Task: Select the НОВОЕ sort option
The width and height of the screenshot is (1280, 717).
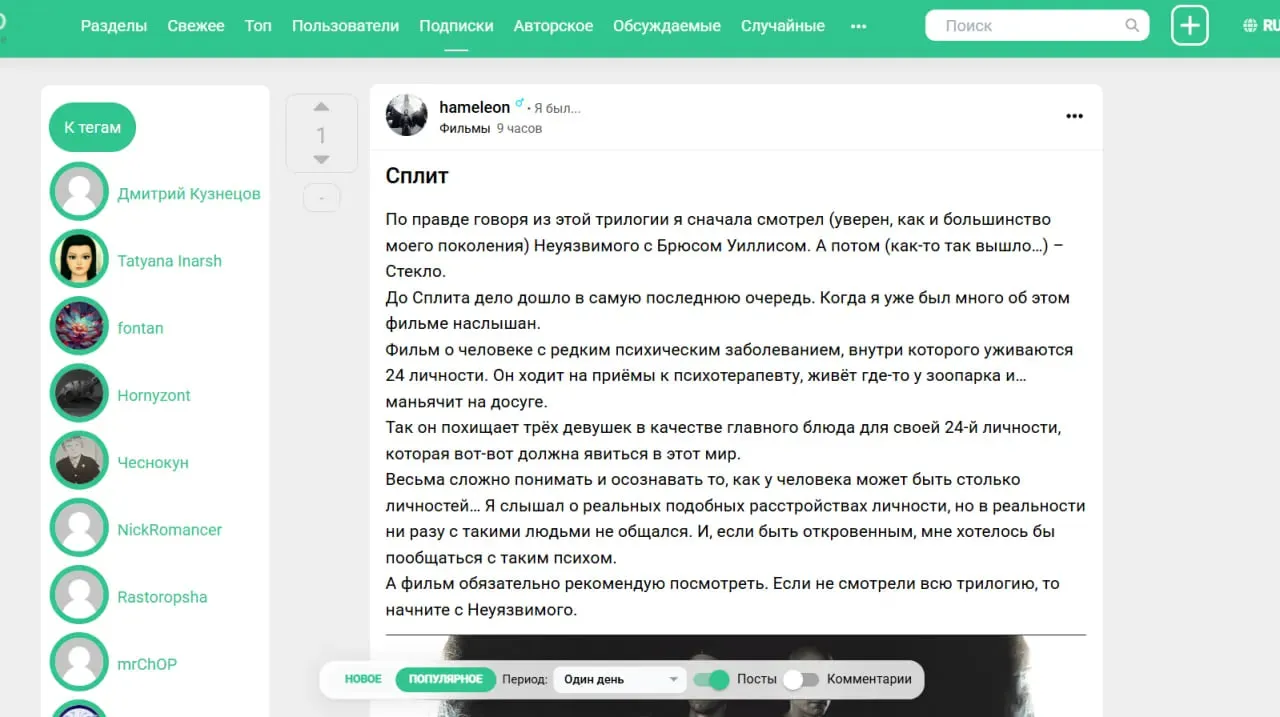Action: (x=363, y=679)
